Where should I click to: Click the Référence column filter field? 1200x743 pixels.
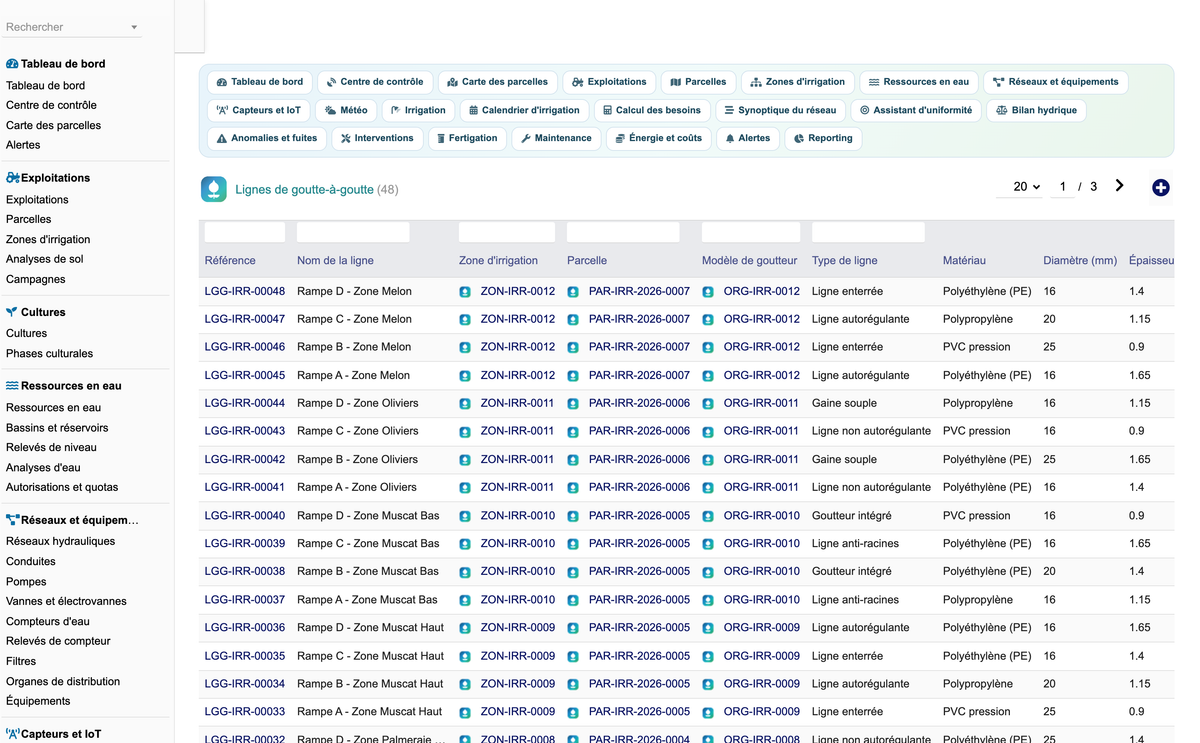point(245,232)
